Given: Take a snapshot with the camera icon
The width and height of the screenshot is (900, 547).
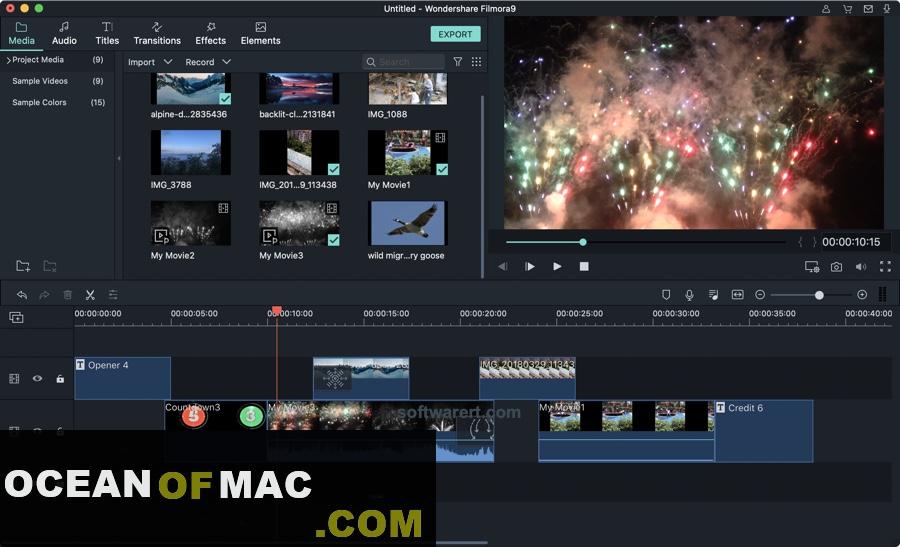Looking at the screenshot, I should click(x=836, y=266).
